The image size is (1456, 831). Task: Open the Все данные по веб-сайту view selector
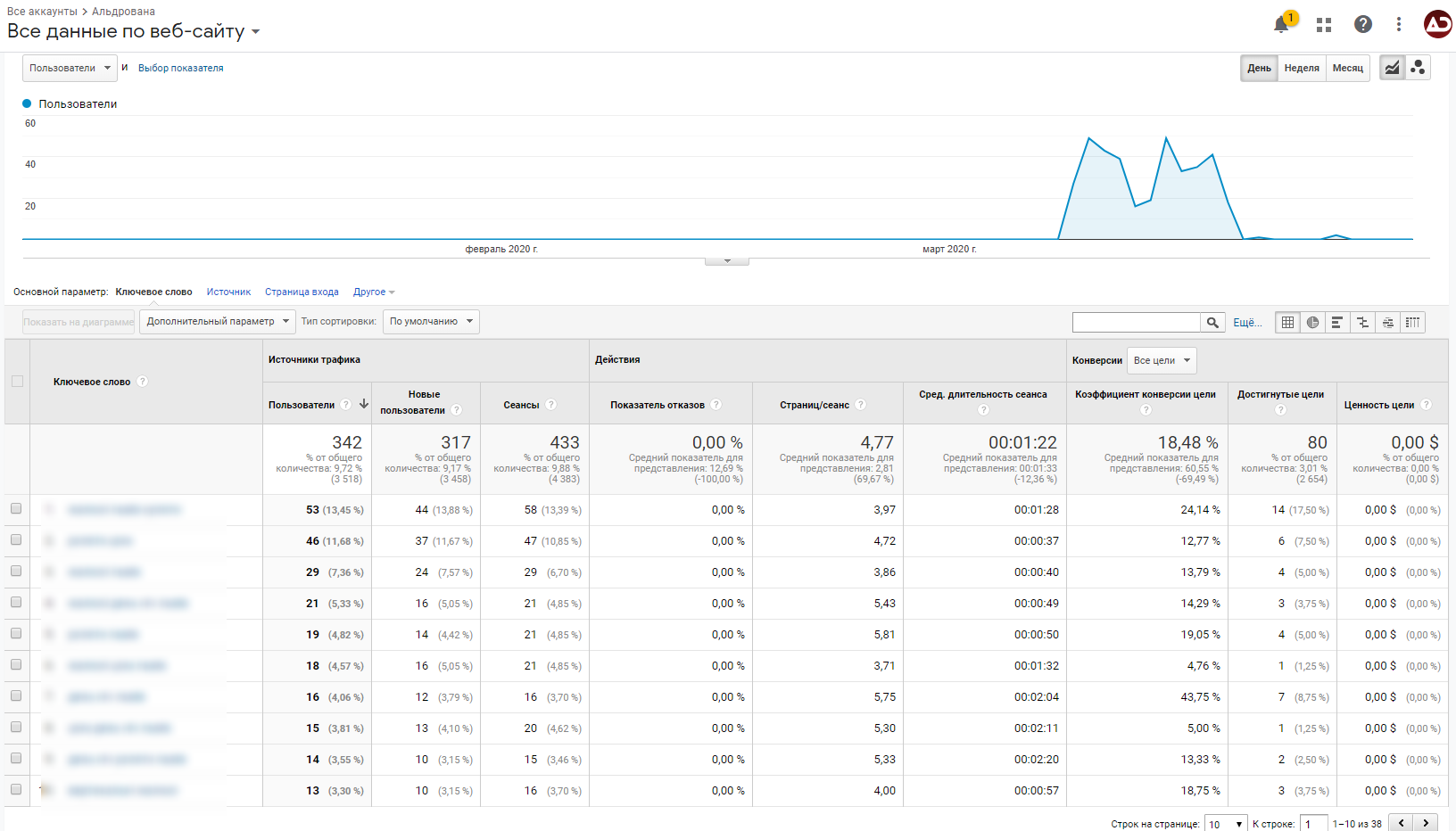coord(134,31)
